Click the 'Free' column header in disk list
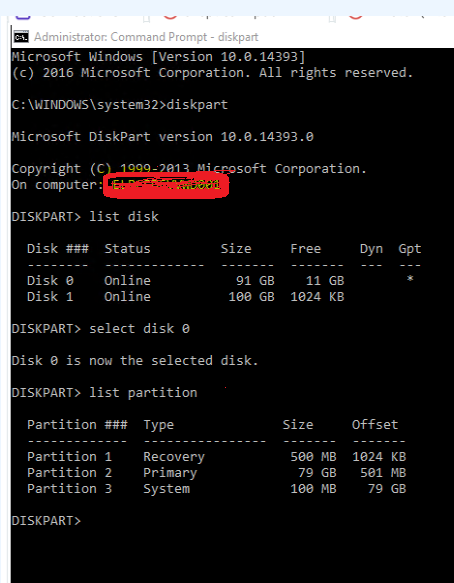 pos(305,248)
